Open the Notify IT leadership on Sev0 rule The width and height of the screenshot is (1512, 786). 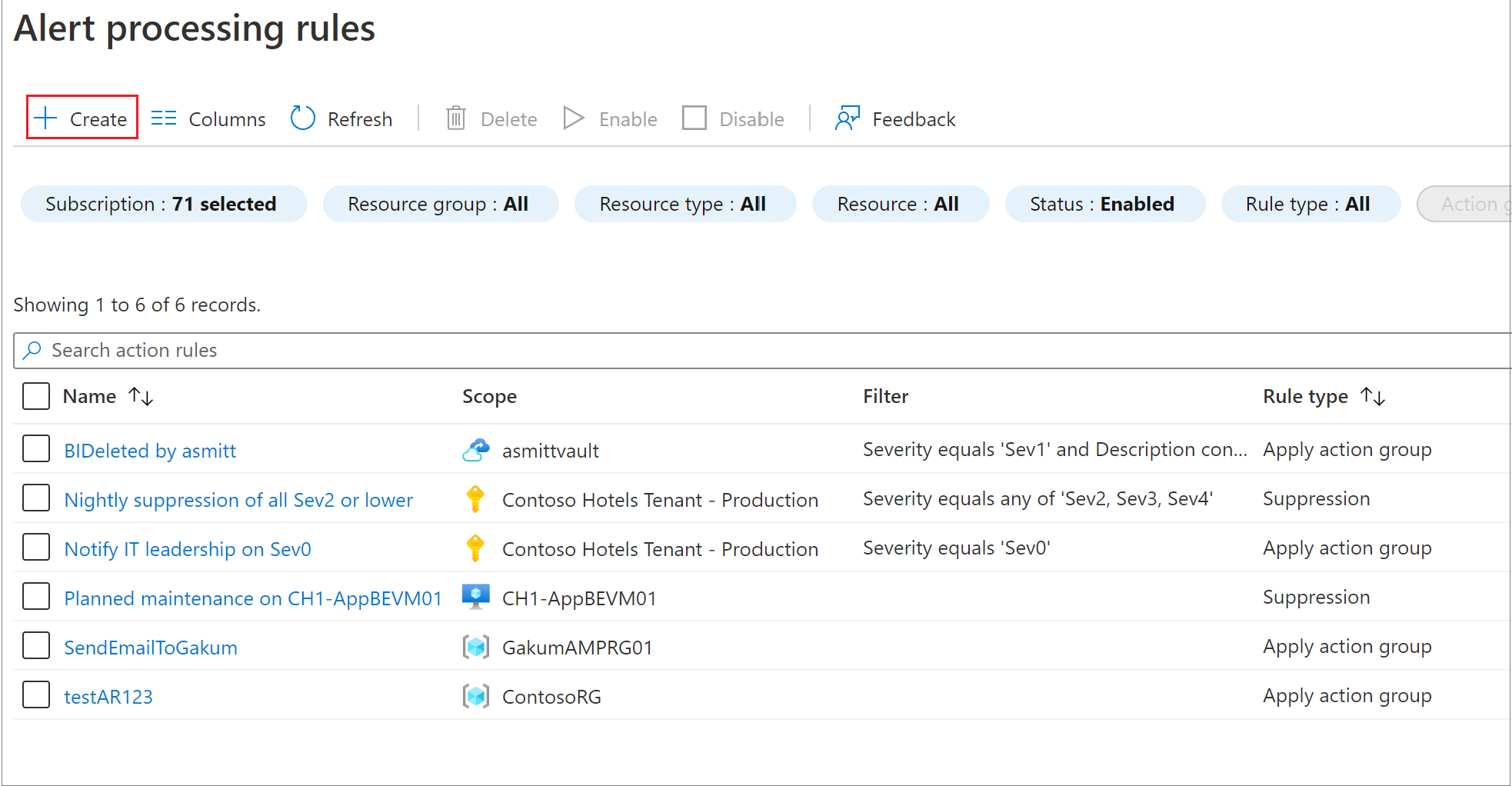tap(188, 549)
